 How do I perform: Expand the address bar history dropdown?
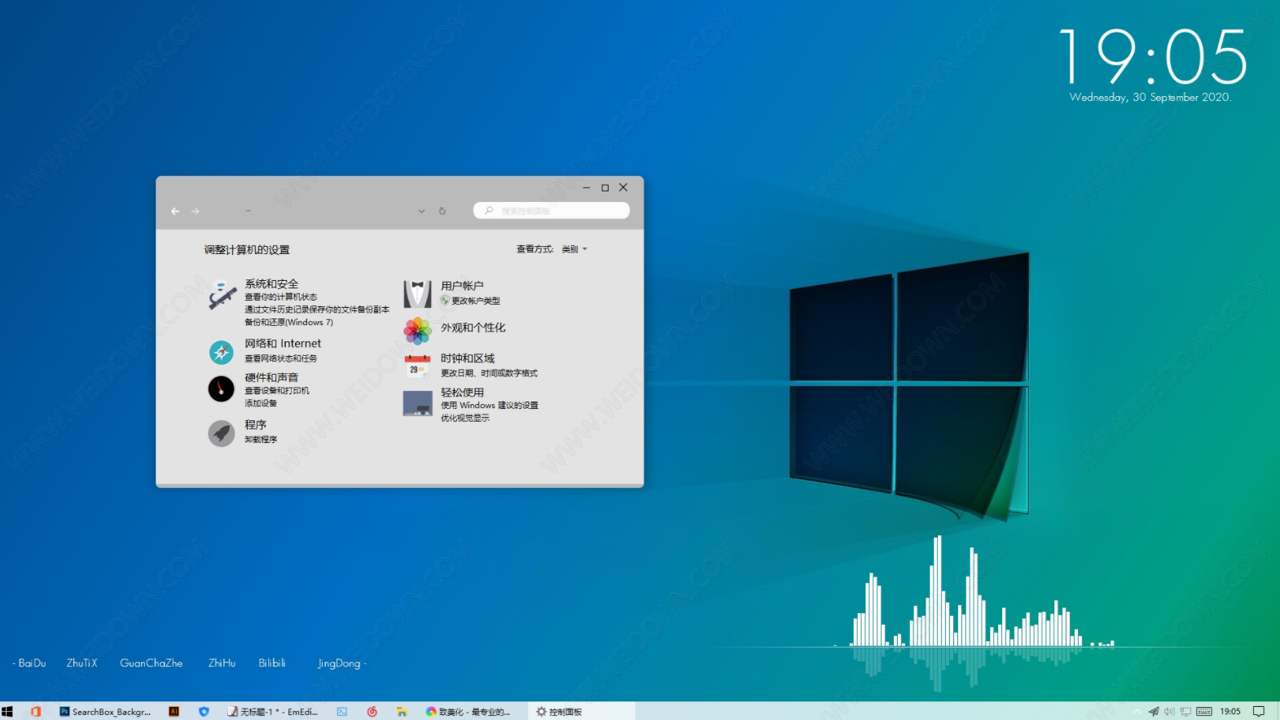pos(421,211)
